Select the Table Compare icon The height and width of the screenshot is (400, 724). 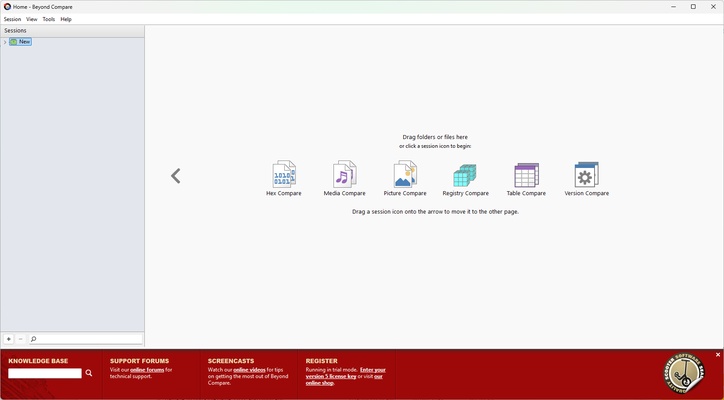point(526,176)
